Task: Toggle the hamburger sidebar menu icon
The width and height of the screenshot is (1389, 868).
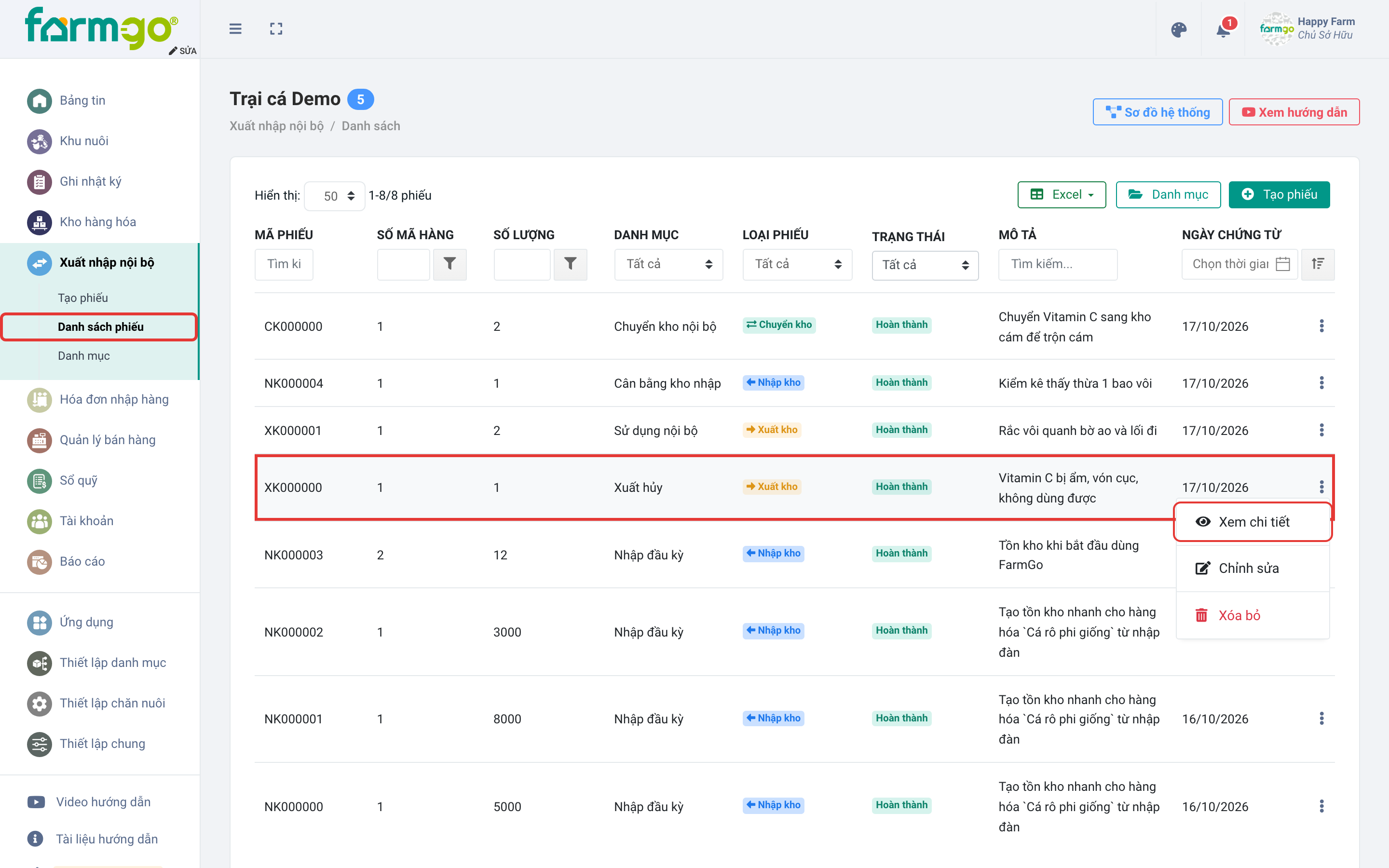Action: tap(235, 29)
